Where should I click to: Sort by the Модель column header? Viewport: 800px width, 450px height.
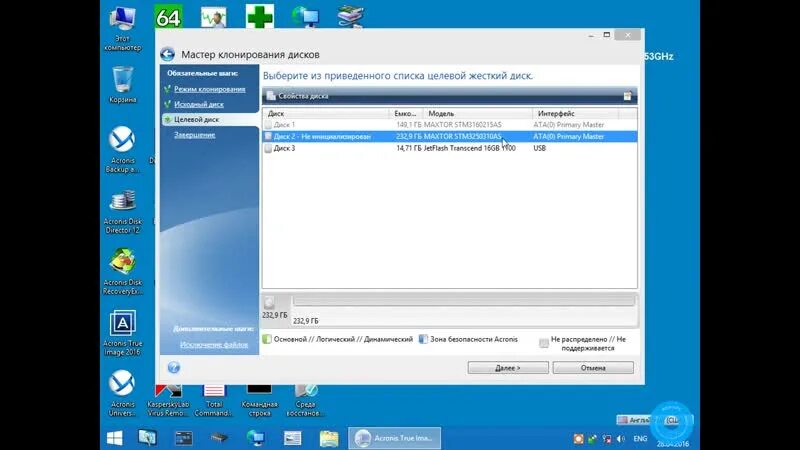click(x=478, y=114)
